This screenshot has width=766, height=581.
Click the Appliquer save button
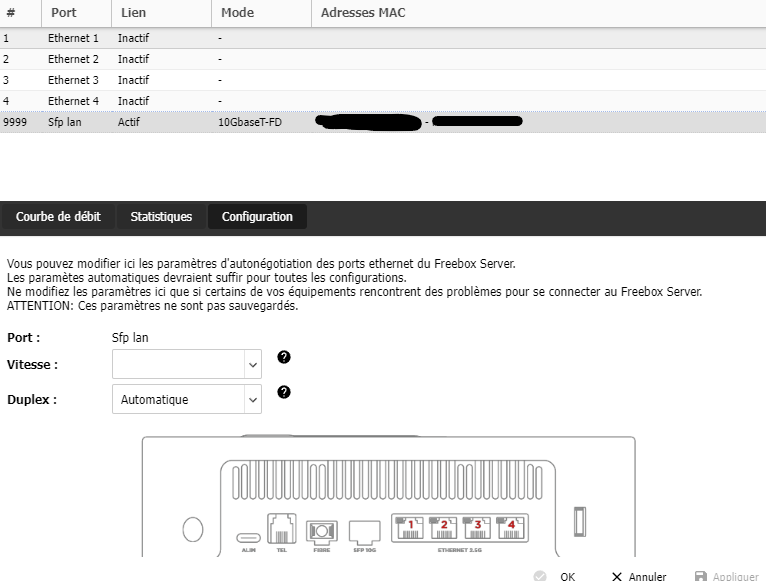pyautogui.click(x=726, y=576)
